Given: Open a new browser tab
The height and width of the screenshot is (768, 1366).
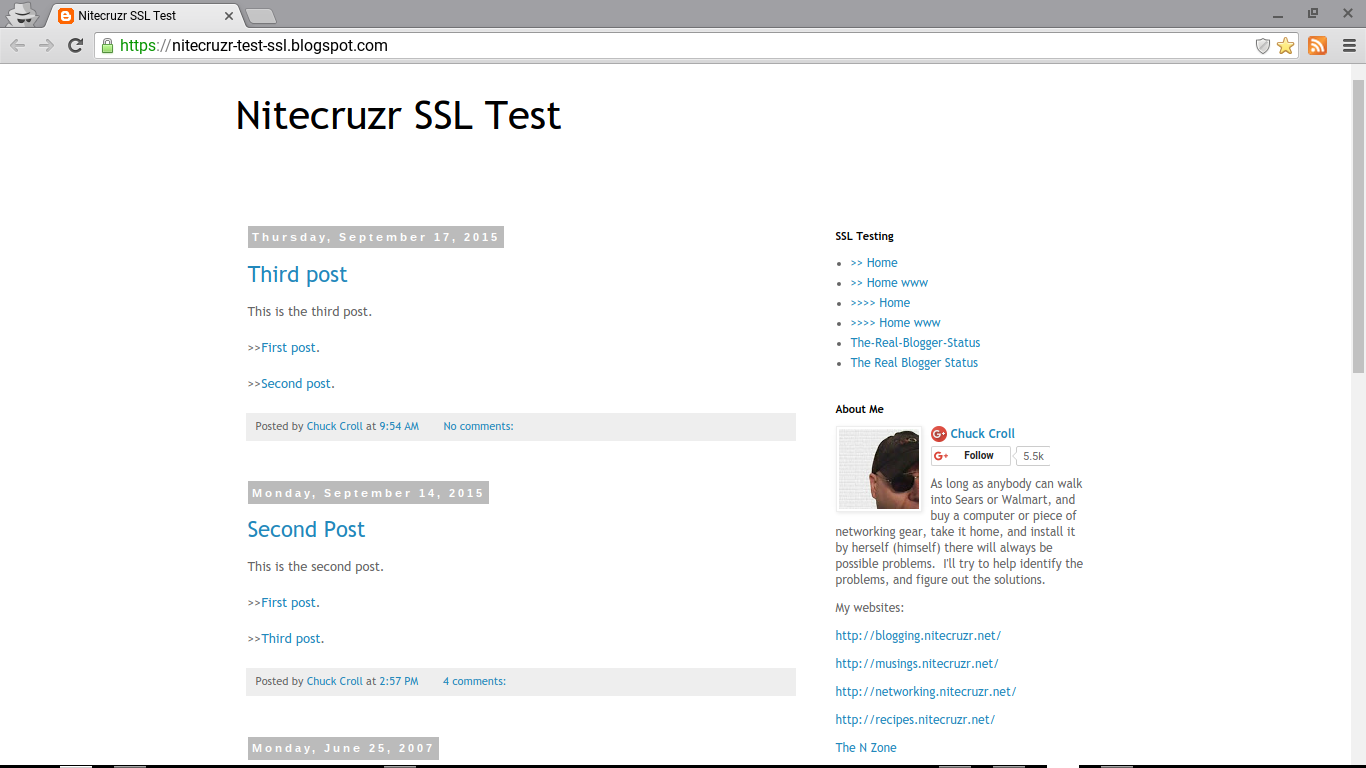Looking at the screenshot, I should click(x=259, y=16).
